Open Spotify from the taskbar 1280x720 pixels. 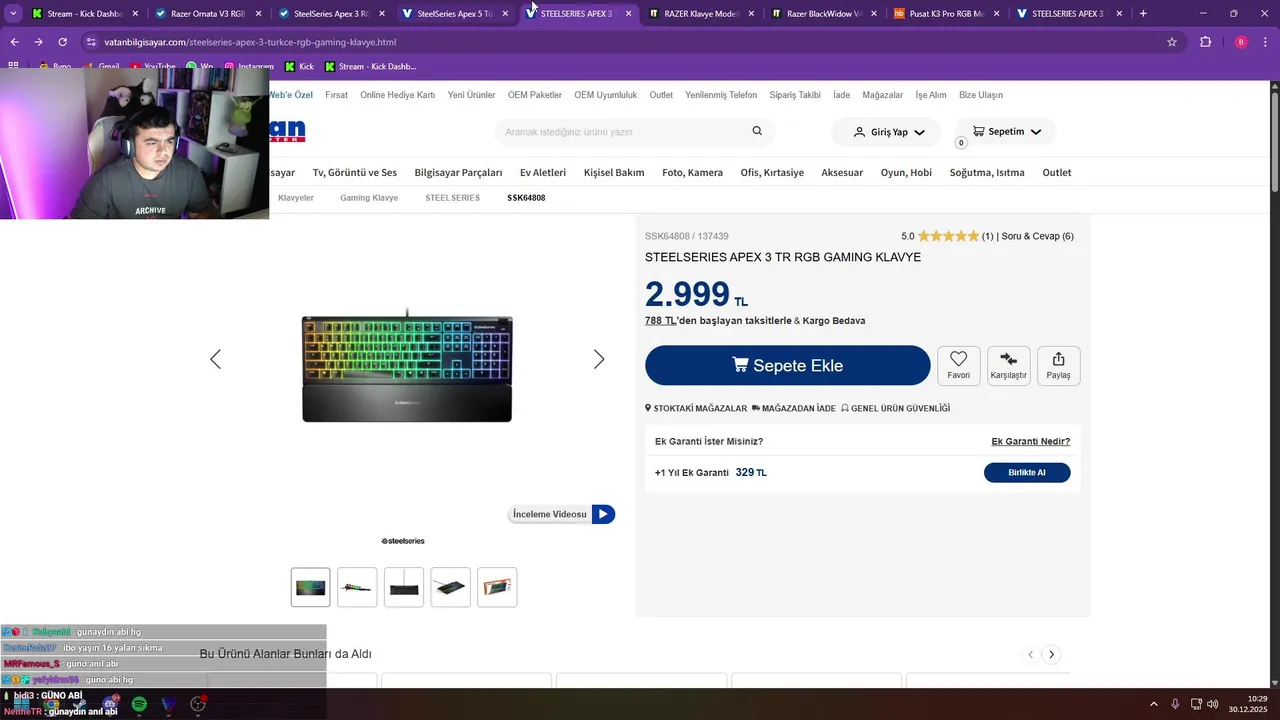(139, 704)
